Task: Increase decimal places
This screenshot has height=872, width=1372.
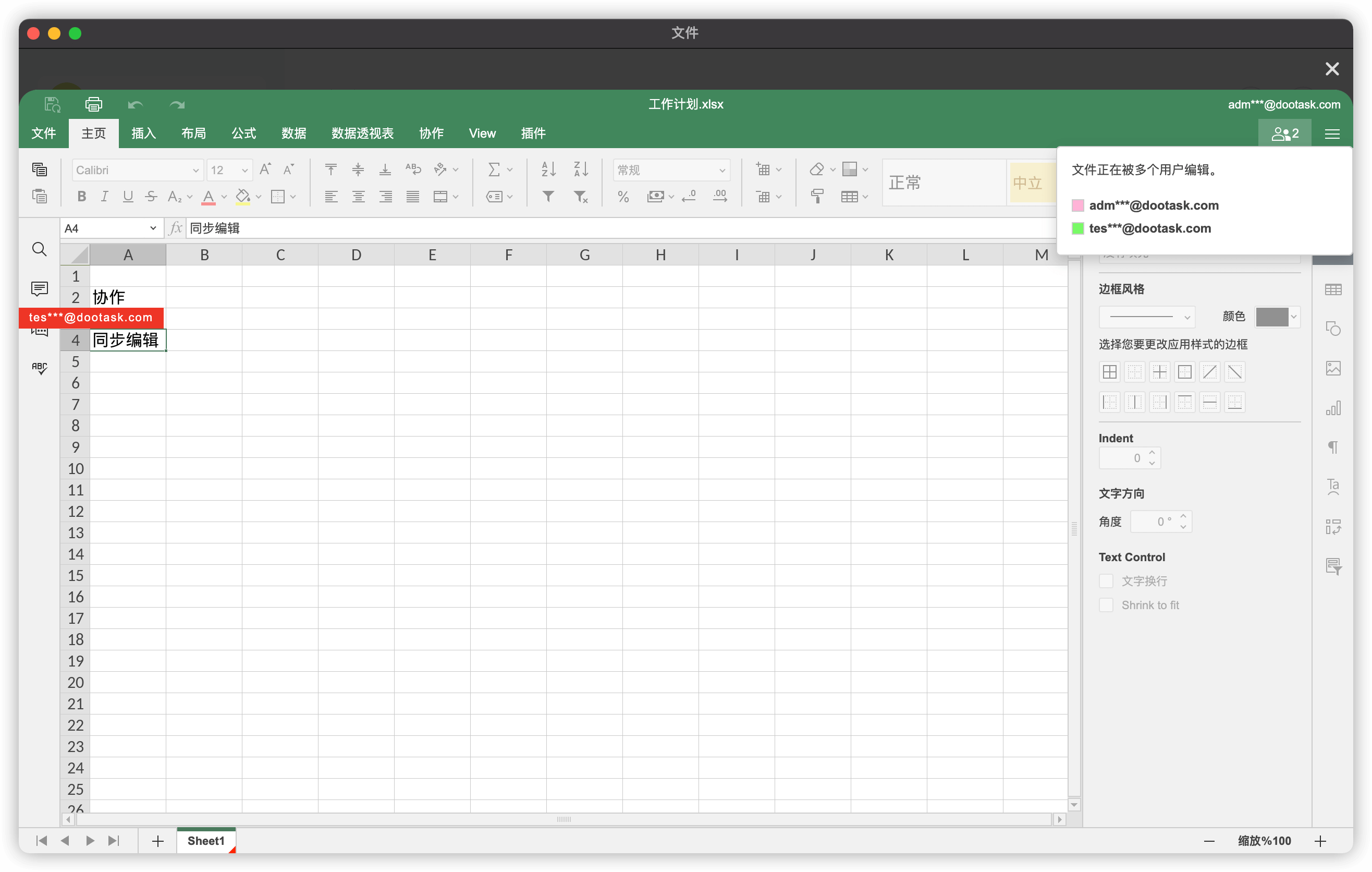Action: (720, 197)
